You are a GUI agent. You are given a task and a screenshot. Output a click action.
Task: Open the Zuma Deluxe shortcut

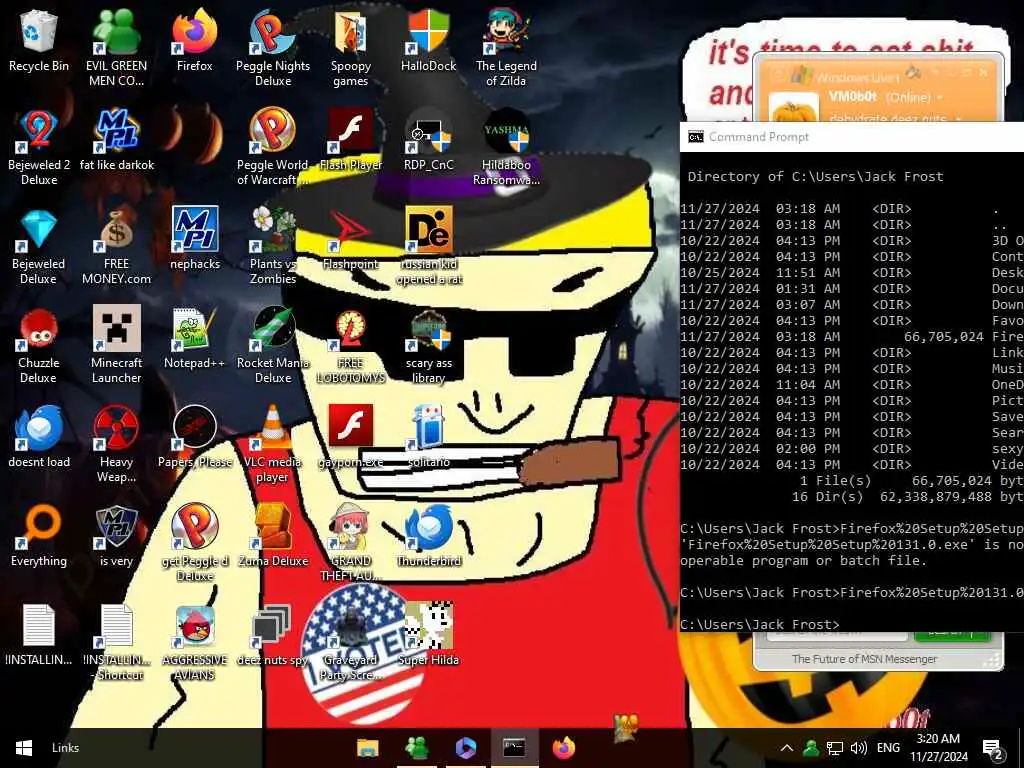click(x=273, y=536)
